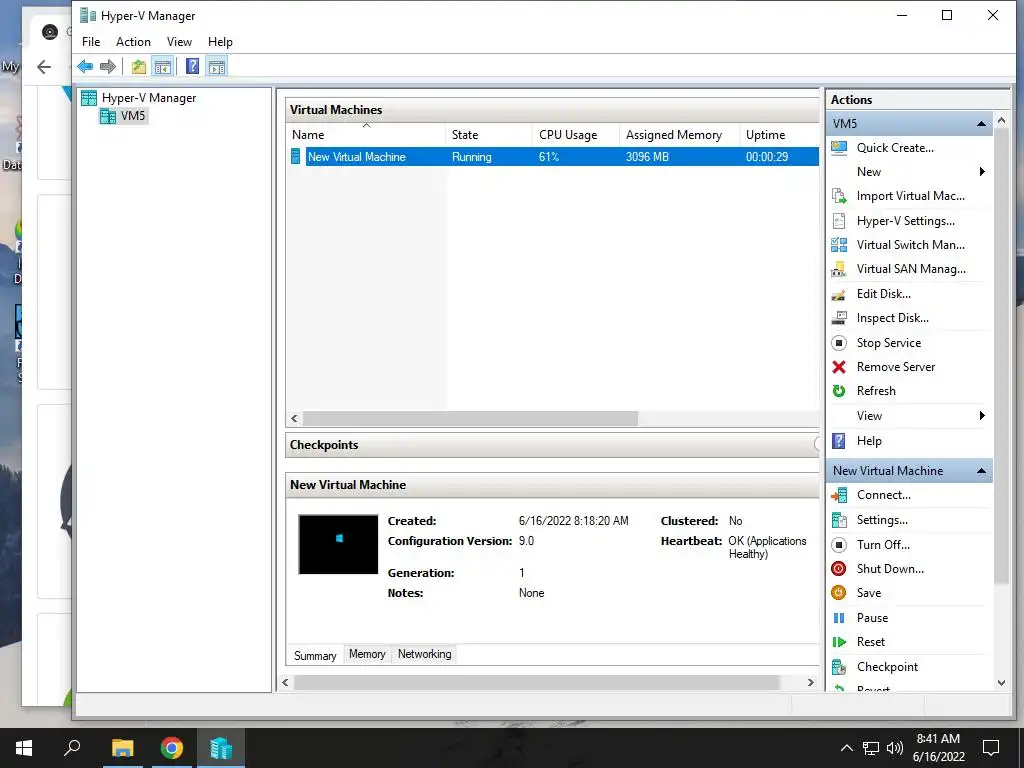Screen dimensions: 1024x768
Task: Switch to the Summary tab
Action: tap(315, 656)
